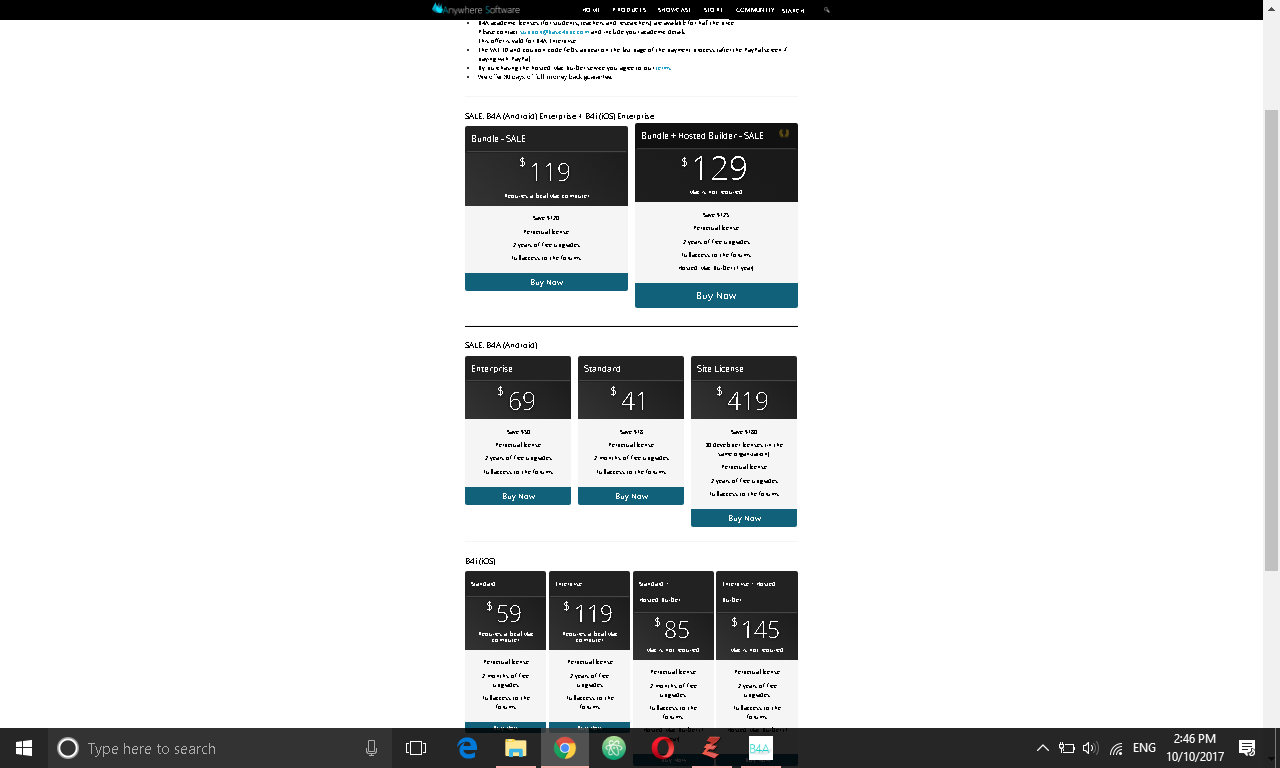Open Task View on the taskbar

click(416, 748)
